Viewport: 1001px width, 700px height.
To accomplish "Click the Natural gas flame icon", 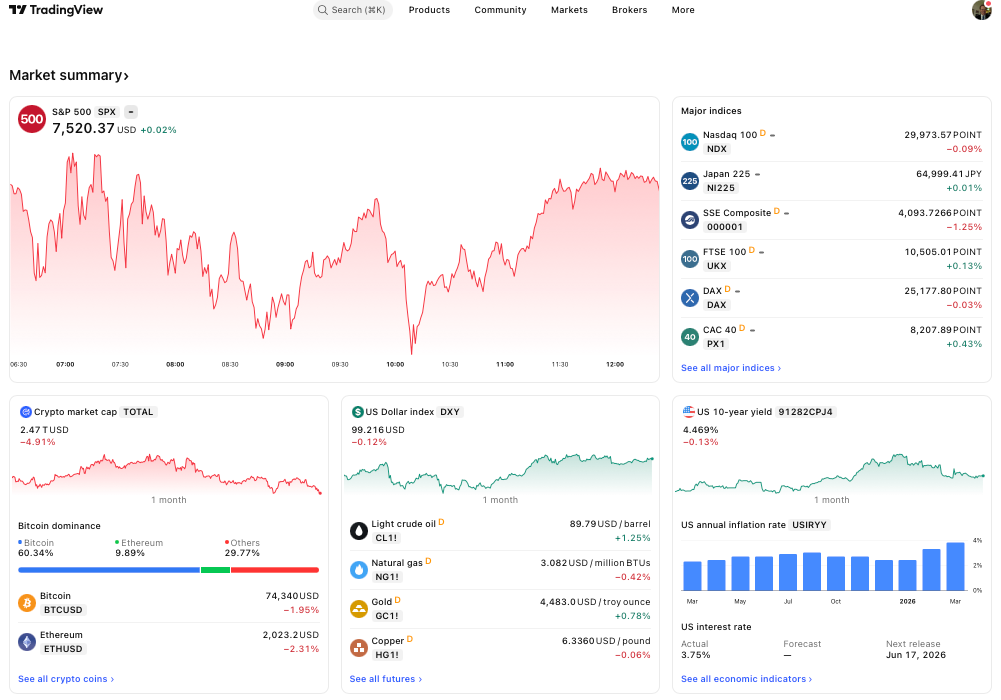I will coord(359,570).
